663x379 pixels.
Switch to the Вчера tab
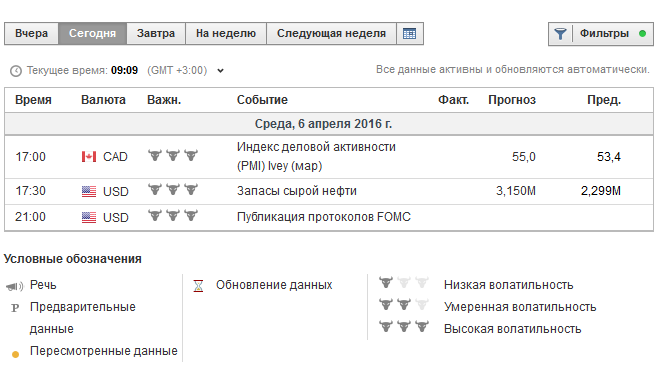[31, 33]
